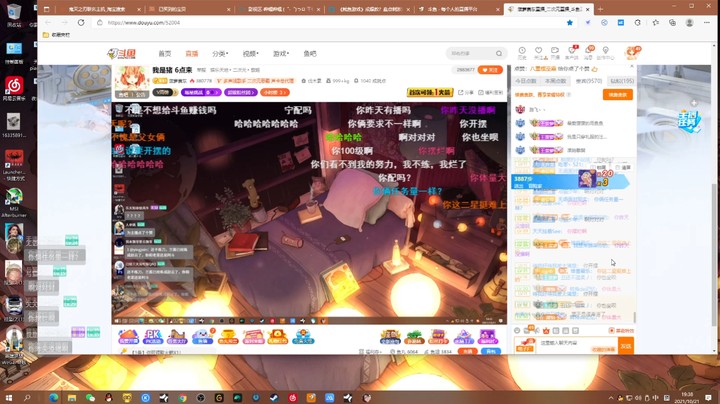The height and width of the screenshot is (404, 720).
Task: Send the chat message with 发送
Action: click(x=626, y=346)
